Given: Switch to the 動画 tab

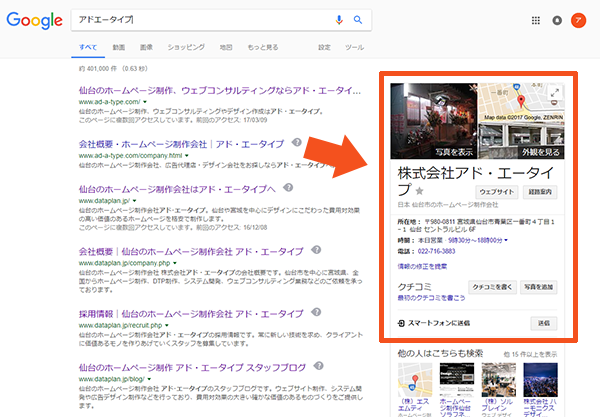Looking at the screenshot, I should tap(119, 47).
